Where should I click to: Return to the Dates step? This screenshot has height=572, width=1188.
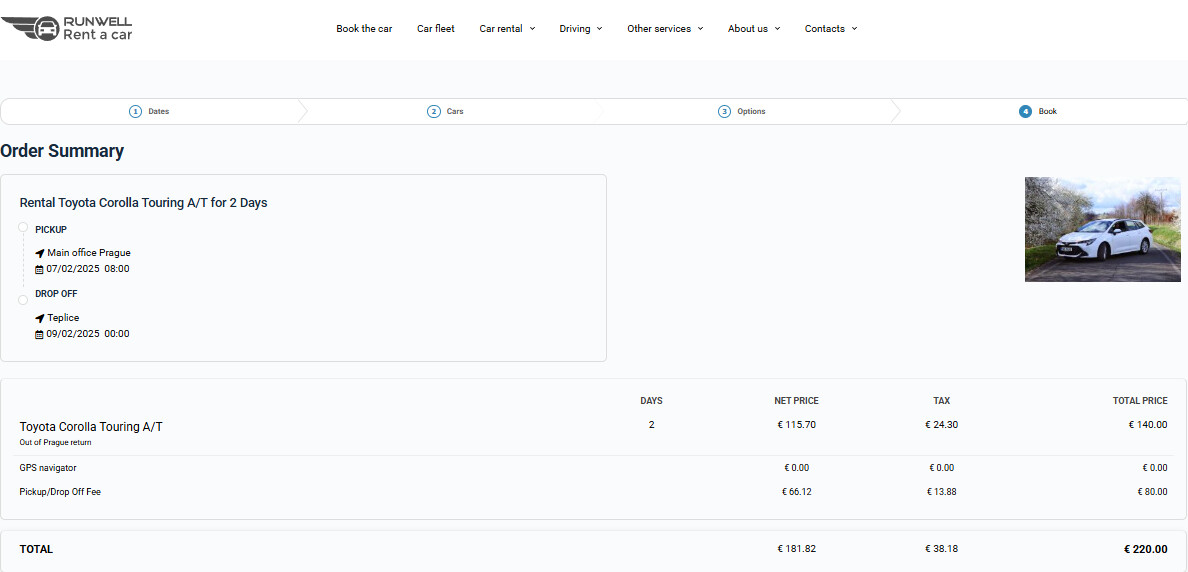tap(158, 111)
